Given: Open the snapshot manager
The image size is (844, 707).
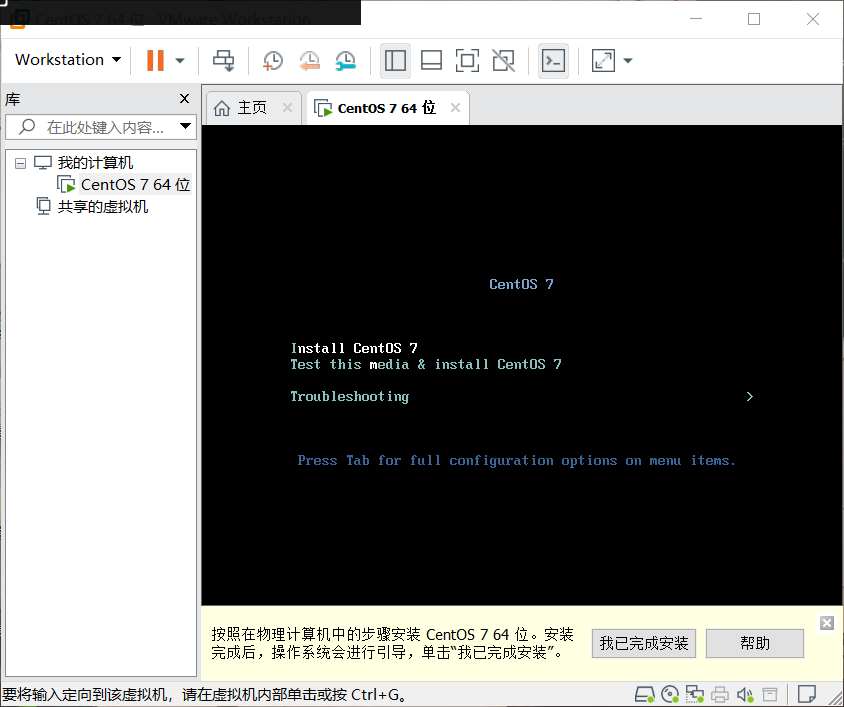Looking at the screenshot, I should point(345,60).
